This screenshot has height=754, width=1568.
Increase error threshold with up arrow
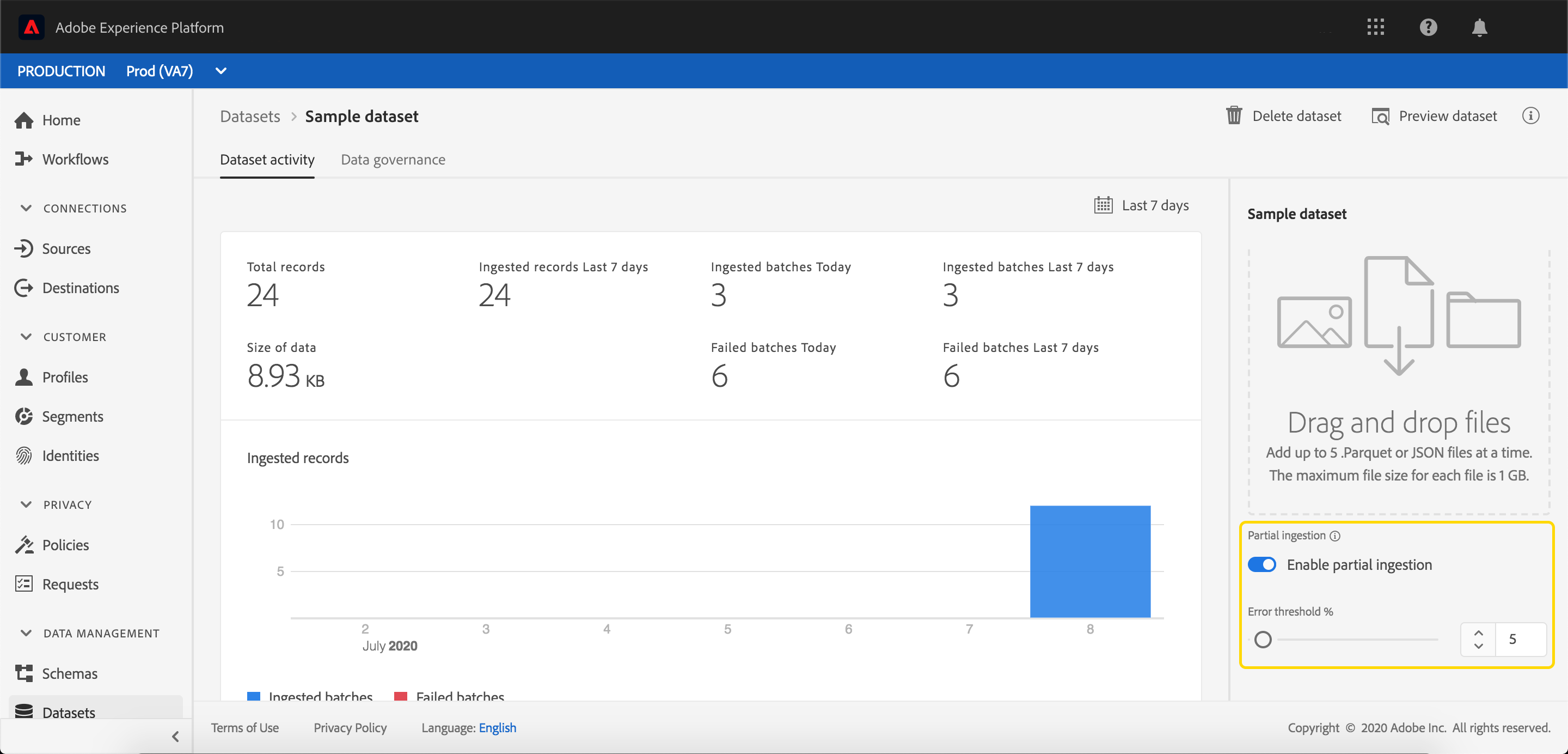tap(1478, 634)
